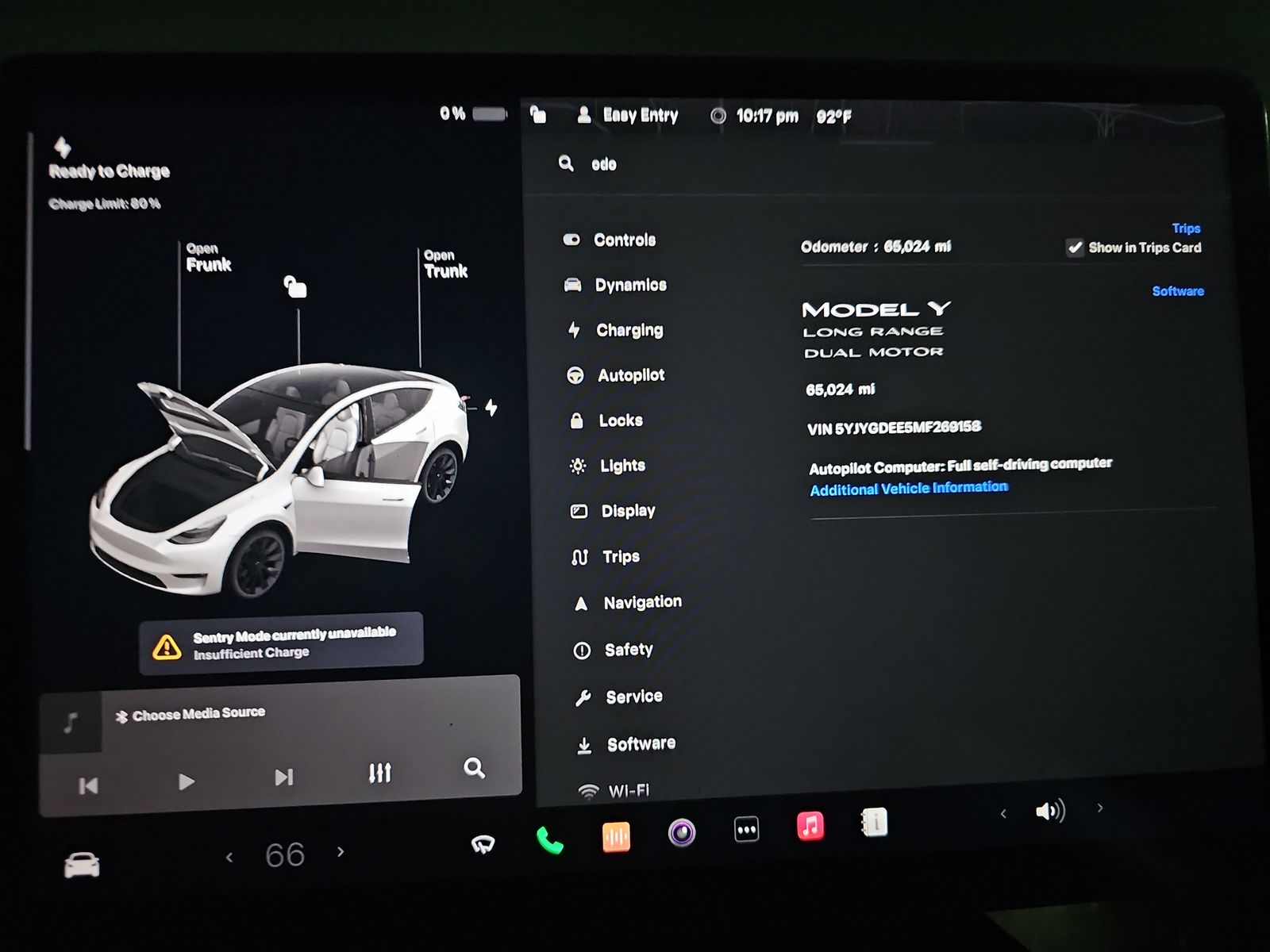This screenshot has height=952, width=1270.
Task: Tap the unlock padlock above the car
Action: coord(295,286)
